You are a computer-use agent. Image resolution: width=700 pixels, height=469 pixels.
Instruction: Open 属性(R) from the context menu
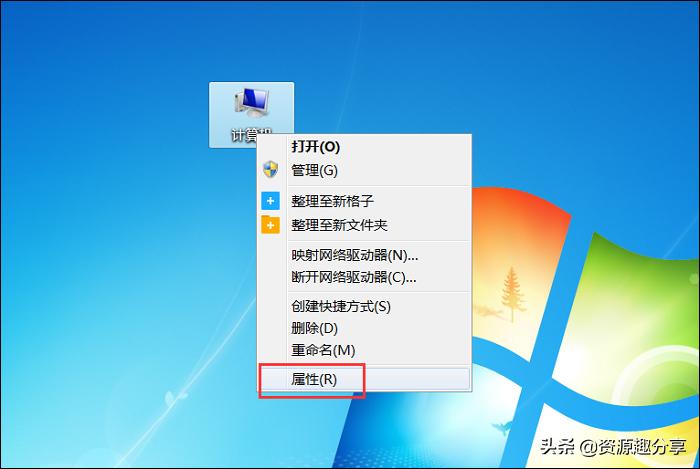[x=364, y=379]
